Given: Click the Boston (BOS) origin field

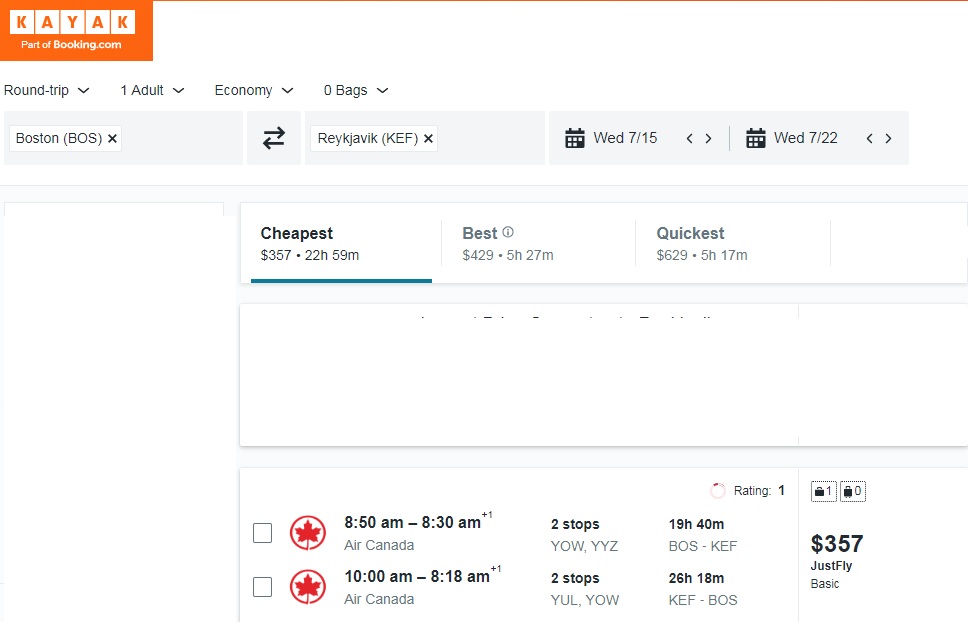Looking at the screenshot, I should pyautogui.click(x=123, y=138).
